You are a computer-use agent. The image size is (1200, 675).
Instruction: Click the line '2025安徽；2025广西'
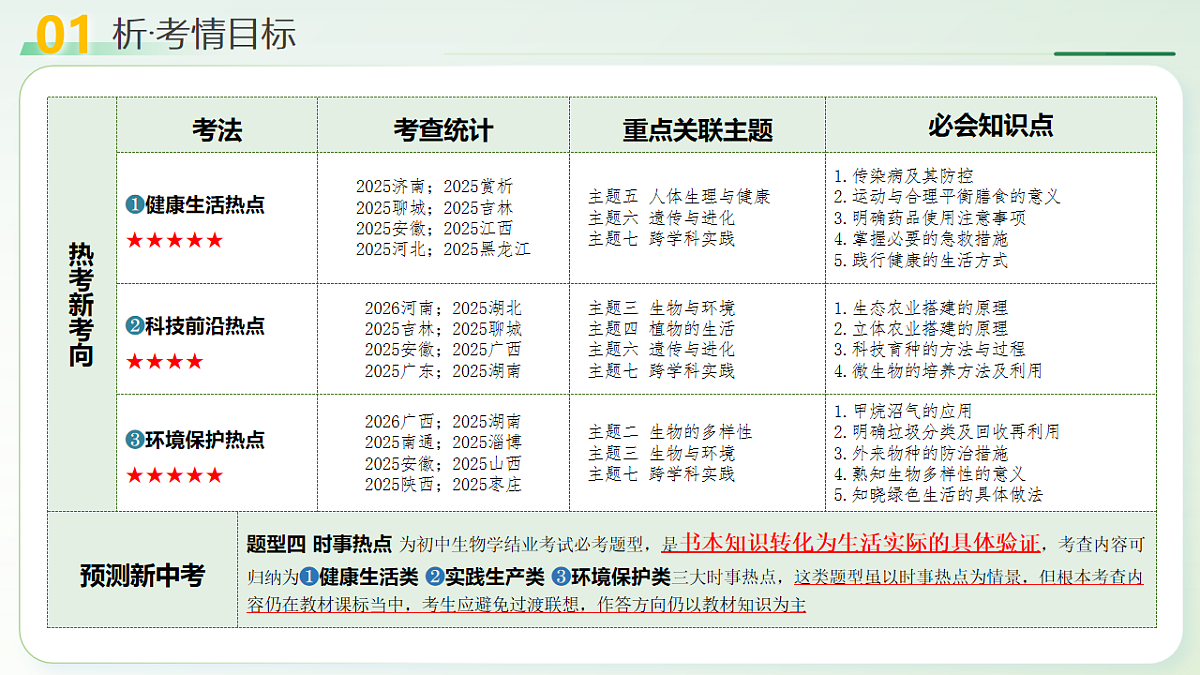click(443, 350)
